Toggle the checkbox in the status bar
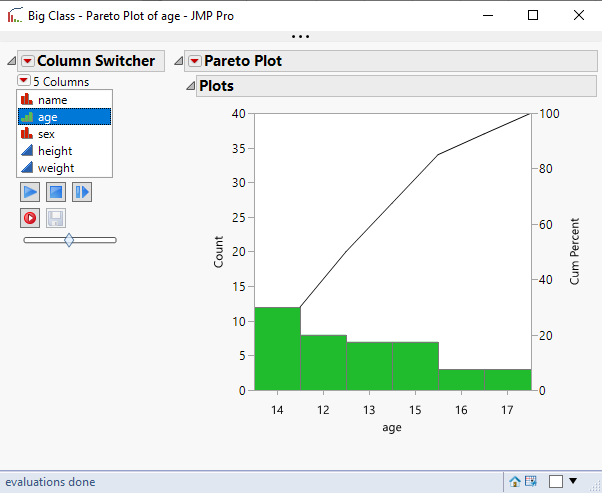This screenshot has height=493, width=602. pyautogui.click(x=556, y=481)
